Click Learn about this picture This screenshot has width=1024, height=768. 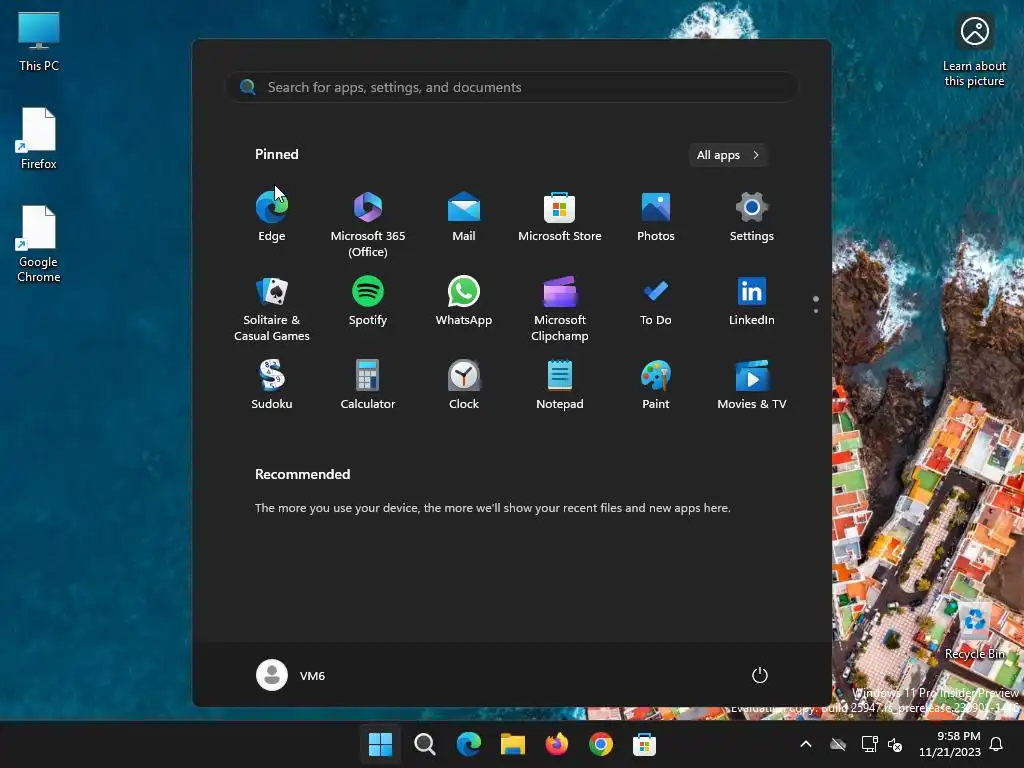[974, 51]
